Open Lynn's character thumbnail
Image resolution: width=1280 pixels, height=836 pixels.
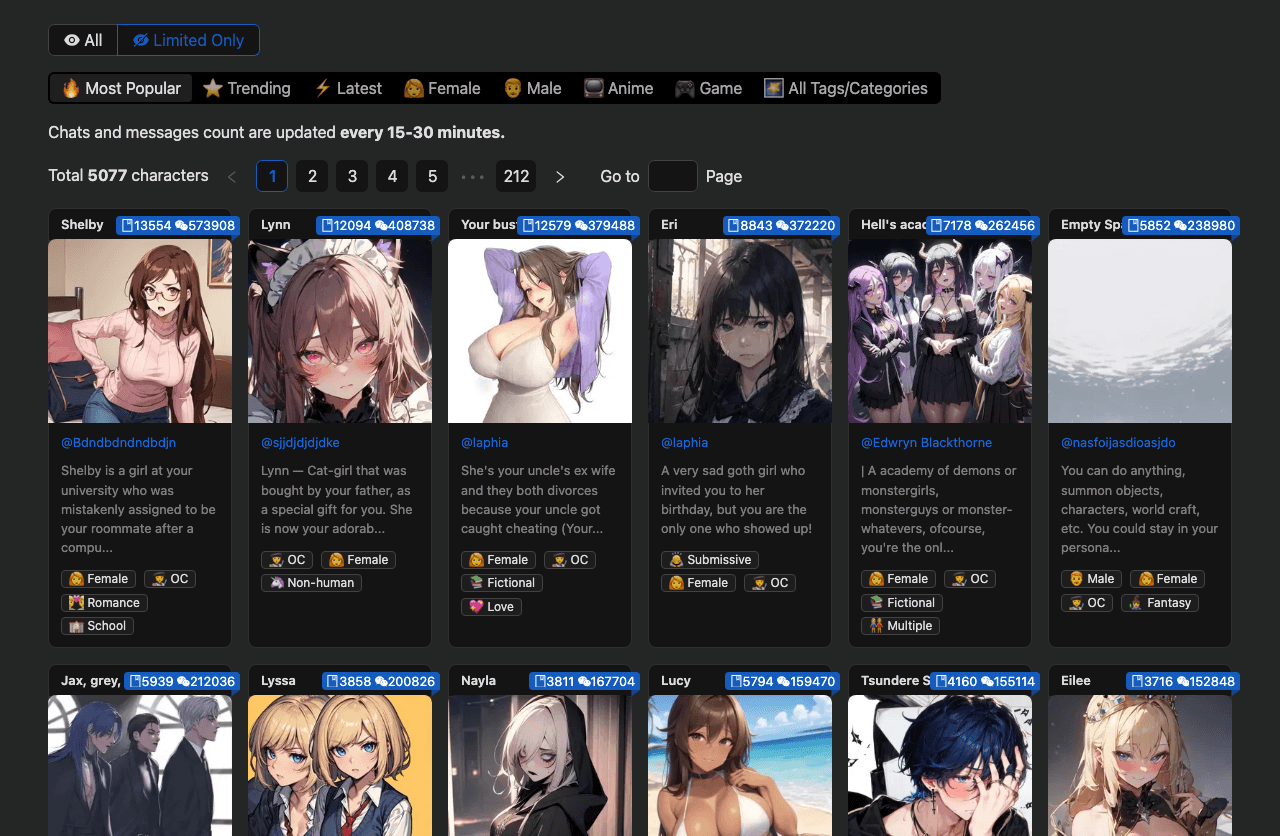[x=340, y=331]
